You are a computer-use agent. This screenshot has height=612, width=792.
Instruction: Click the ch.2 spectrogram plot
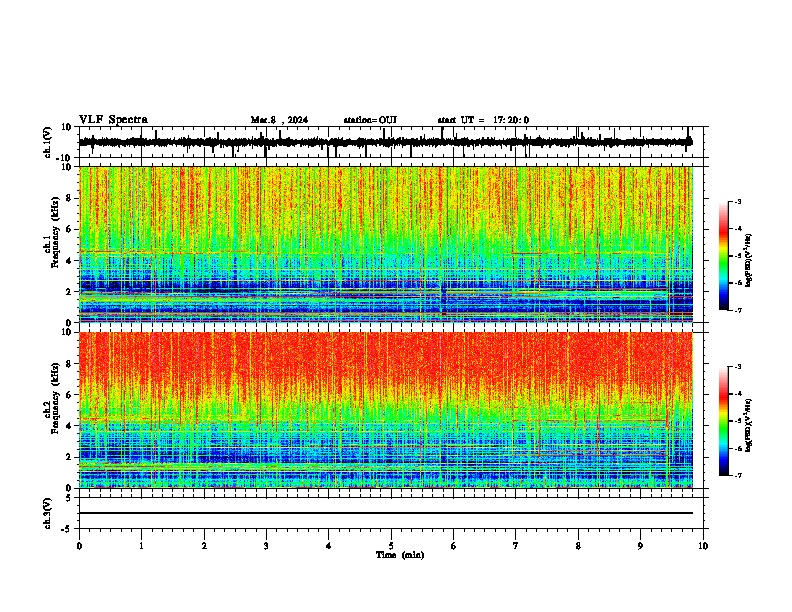point(386,410)
